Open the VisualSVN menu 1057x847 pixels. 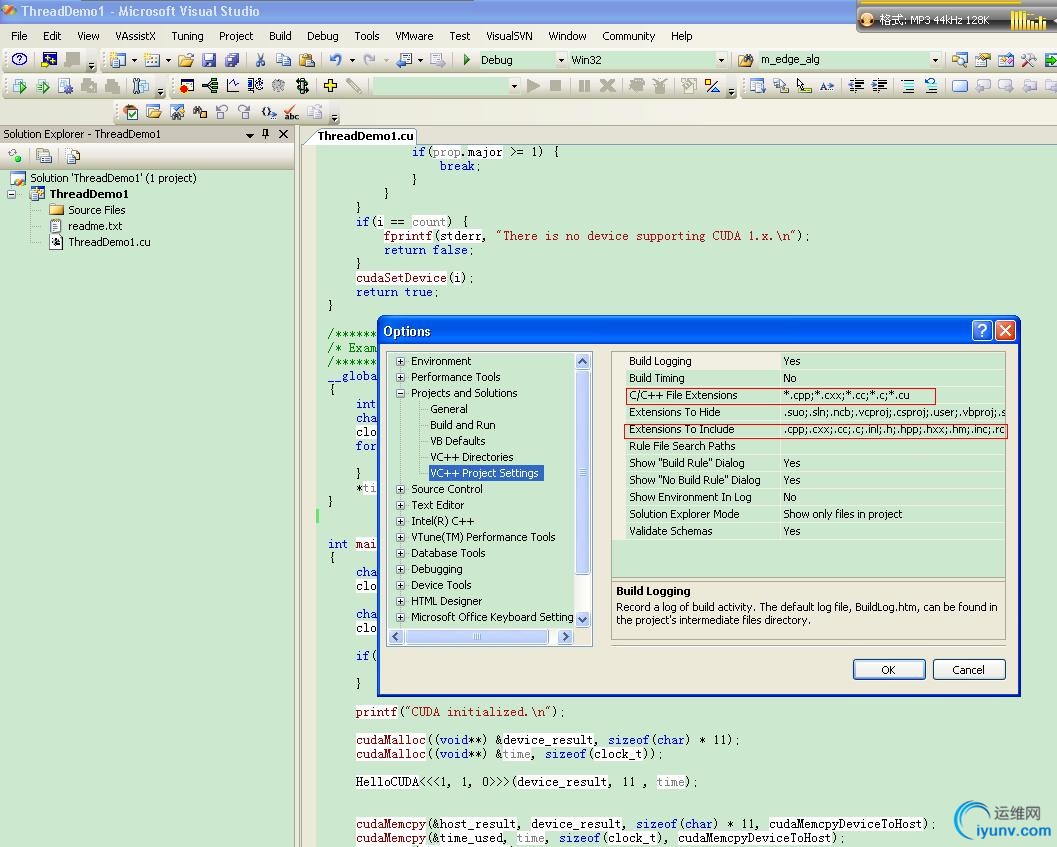pyautogui.click(x=509, y=36)
